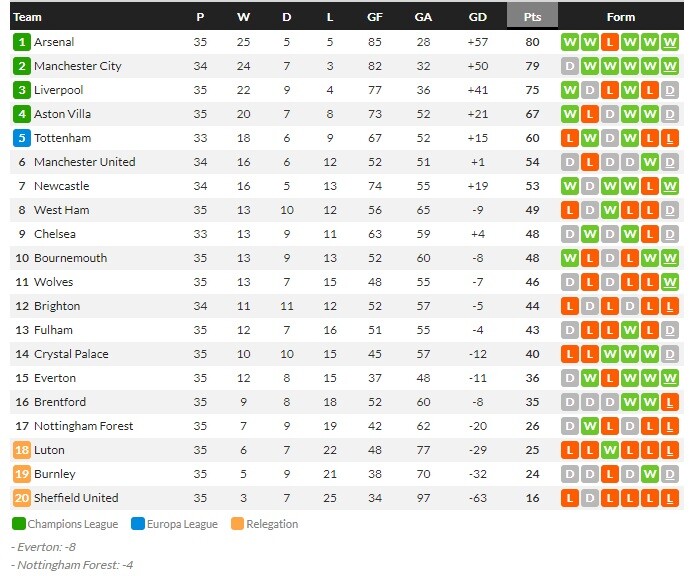
Task: Click Aston Villa's position 4 badge
Action: (22, 114)
